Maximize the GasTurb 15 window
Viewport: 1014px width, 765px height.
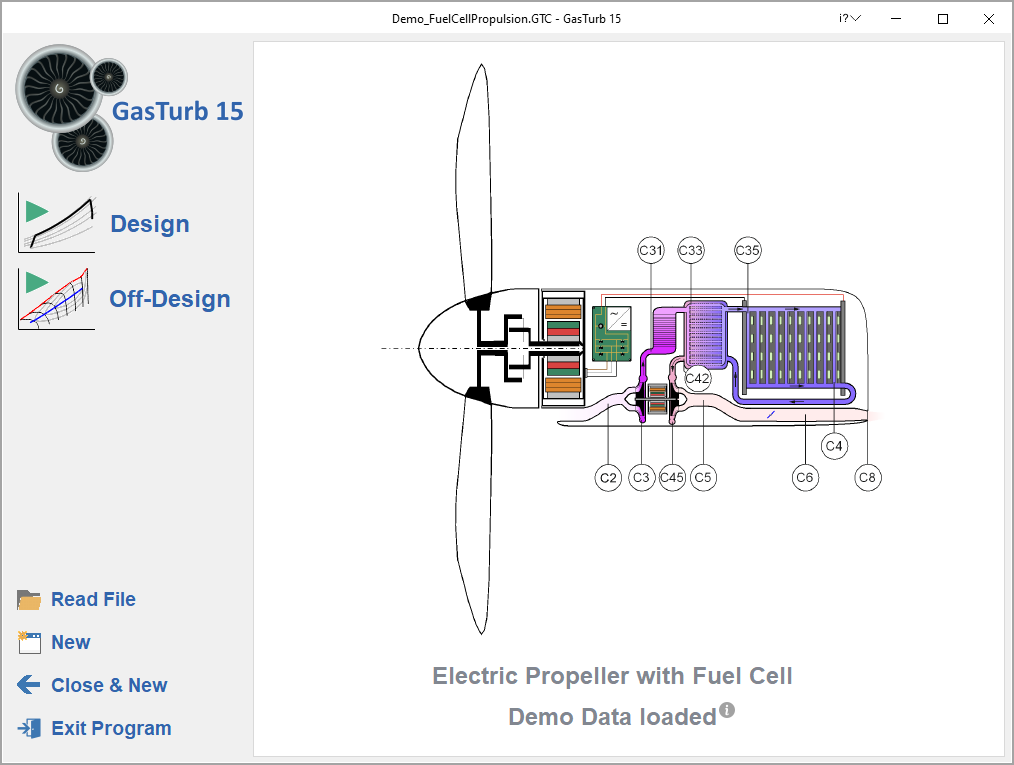pyautogui.click(x=943, y=19)
